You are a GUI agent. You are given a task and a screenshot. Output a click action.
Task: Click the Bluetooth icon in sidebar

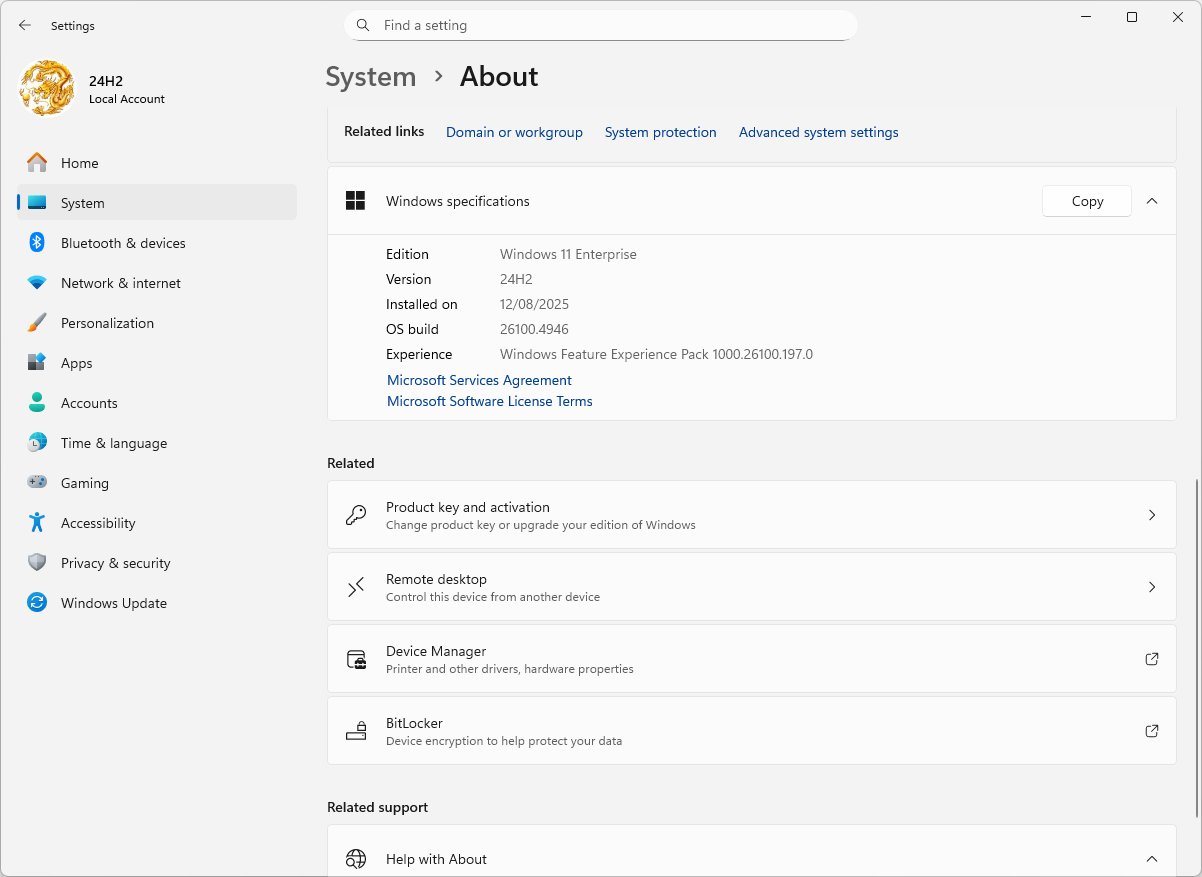click(37, 243)
